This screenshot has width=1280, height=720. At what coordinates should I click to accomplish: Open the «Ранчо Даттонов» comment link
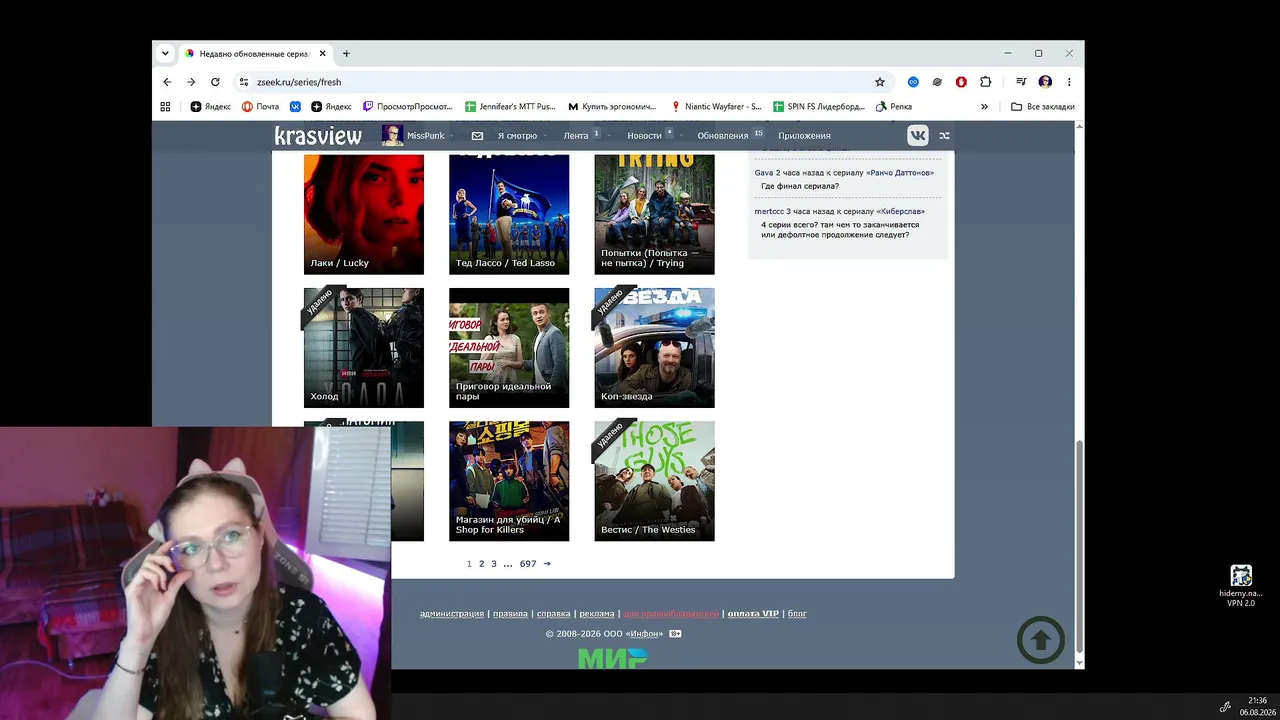pyautogui.click(x=900, y=173)
